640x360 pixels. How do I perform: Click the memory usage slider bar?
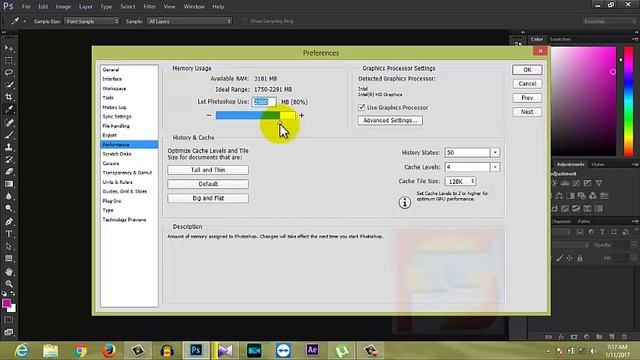click(256, 116)
